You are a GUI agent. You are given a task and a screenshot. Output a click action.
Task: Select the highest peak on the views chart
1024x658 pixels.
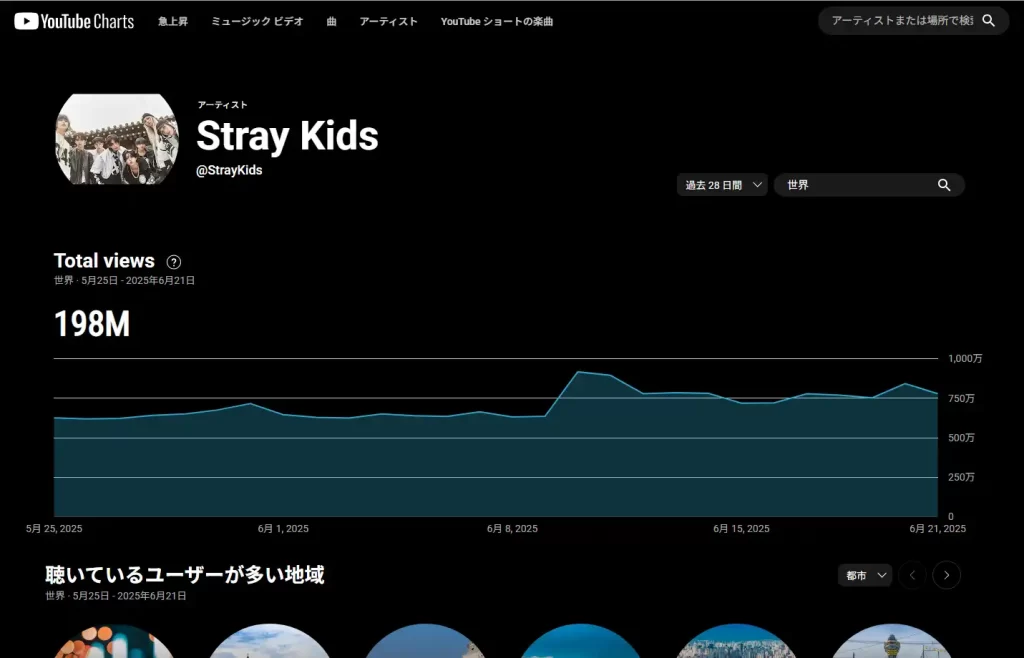(x=578, y=372)
